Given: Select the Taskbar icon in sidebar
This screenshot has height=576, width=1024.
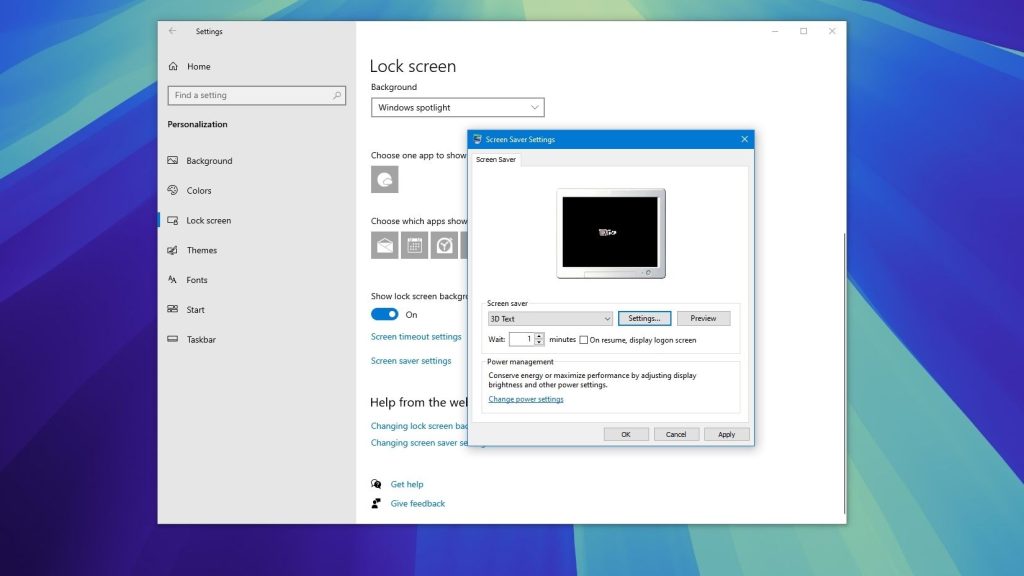Looking at the screenshot, I should coord(175,339).
